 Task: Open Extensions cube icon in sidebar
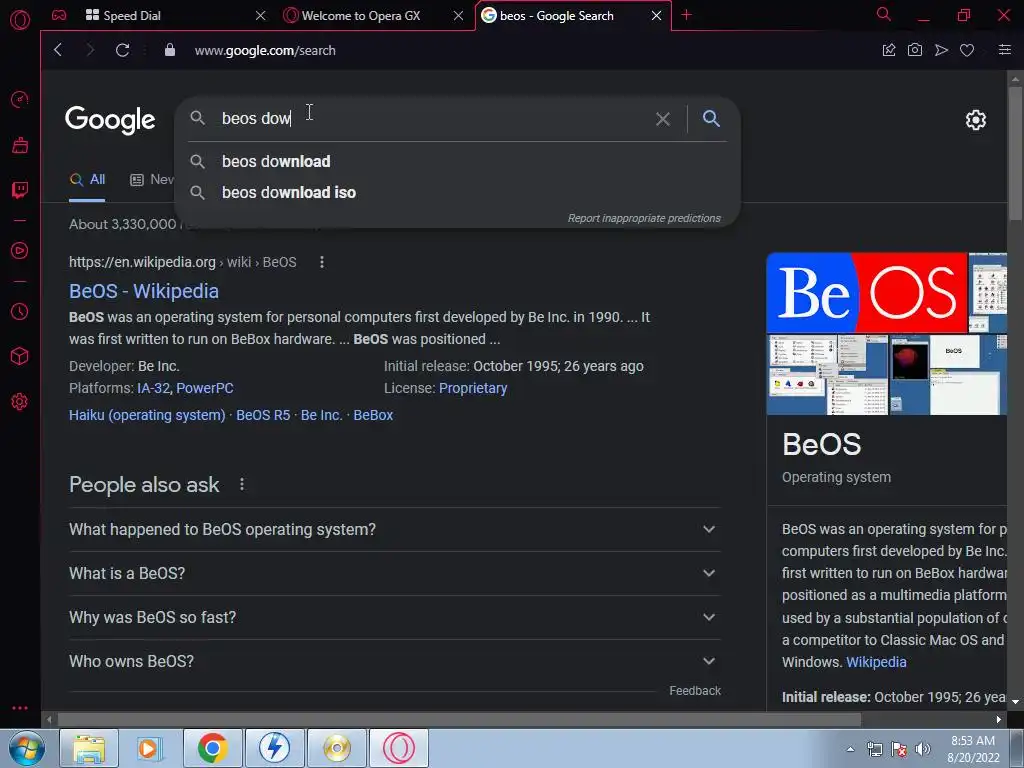pos(20,356)
